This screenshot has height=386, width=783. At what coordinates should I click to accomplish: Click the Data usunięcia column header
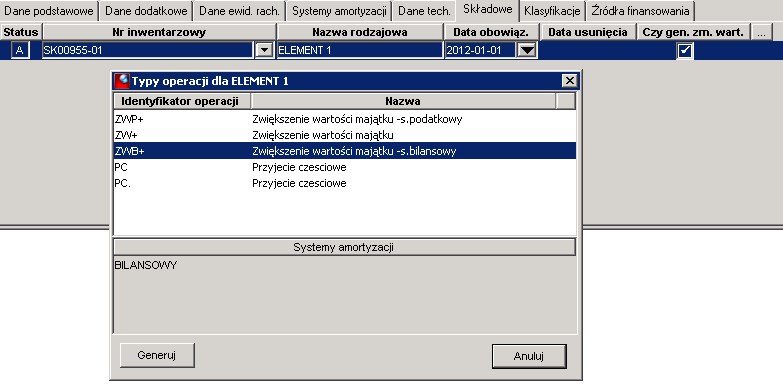tap(588, 32)
